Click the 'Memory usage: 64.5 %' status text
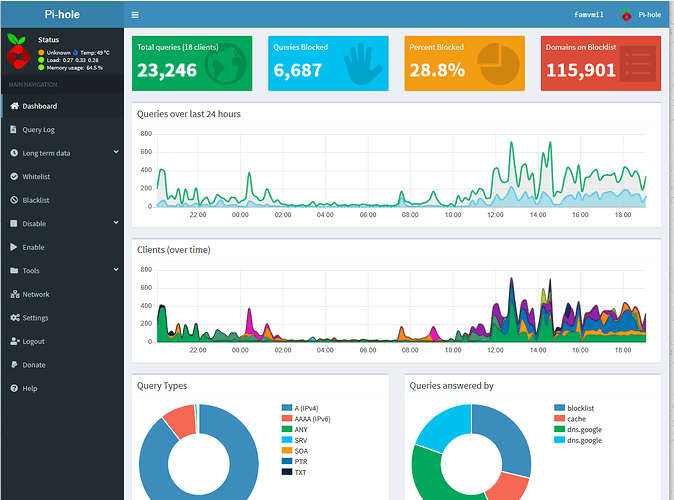This screenshot has width=674, height=500. pyautogui.click(x=75, y=67)
